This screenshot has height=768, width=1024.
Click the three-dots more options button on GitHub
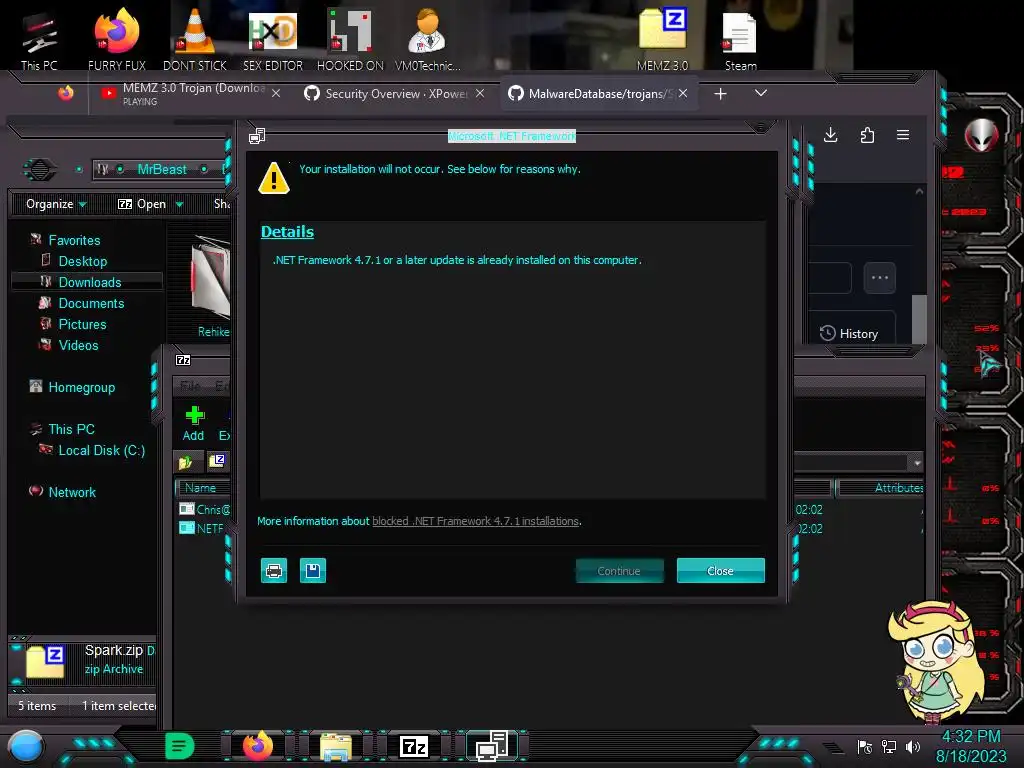pos(880,278)
